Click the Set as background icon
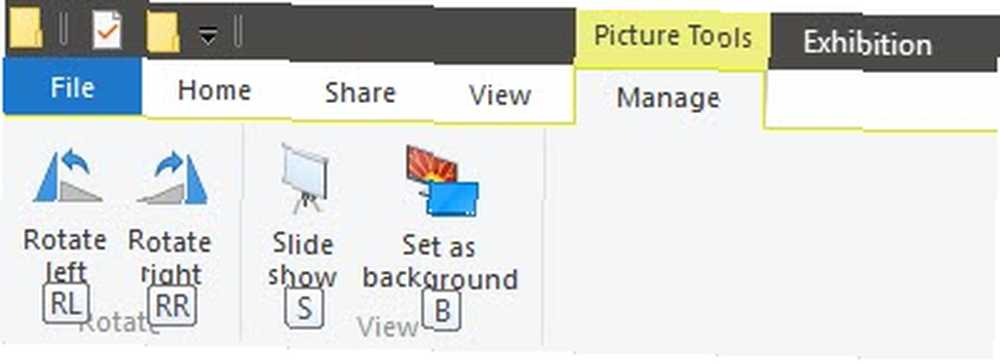1000x364 pixels. (x=442, y=181)
